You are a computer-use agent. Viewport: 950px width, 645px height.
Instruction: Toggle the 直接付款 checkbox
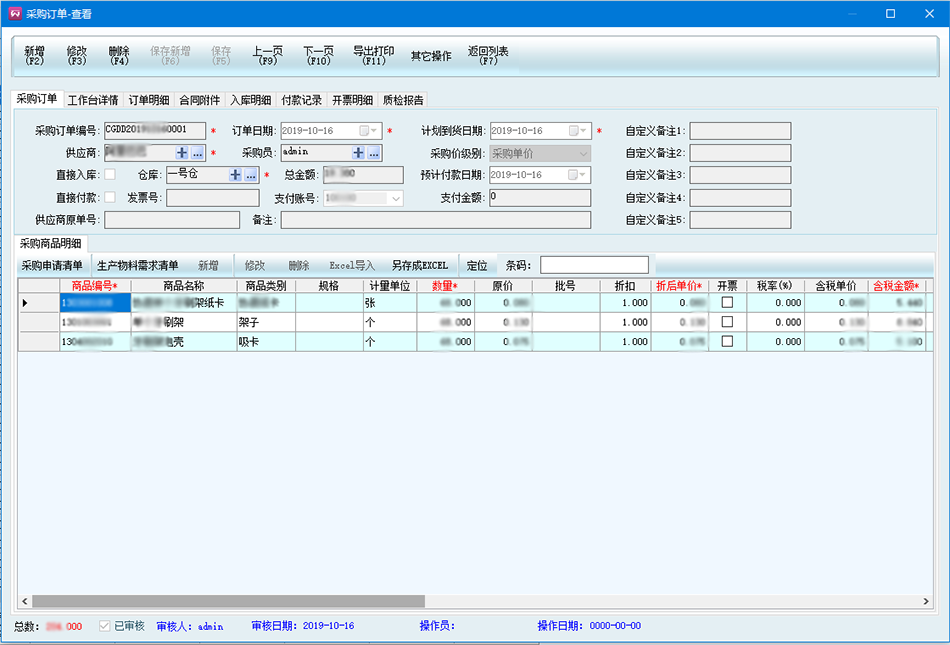pyautogui.click(x=110, y=197)
